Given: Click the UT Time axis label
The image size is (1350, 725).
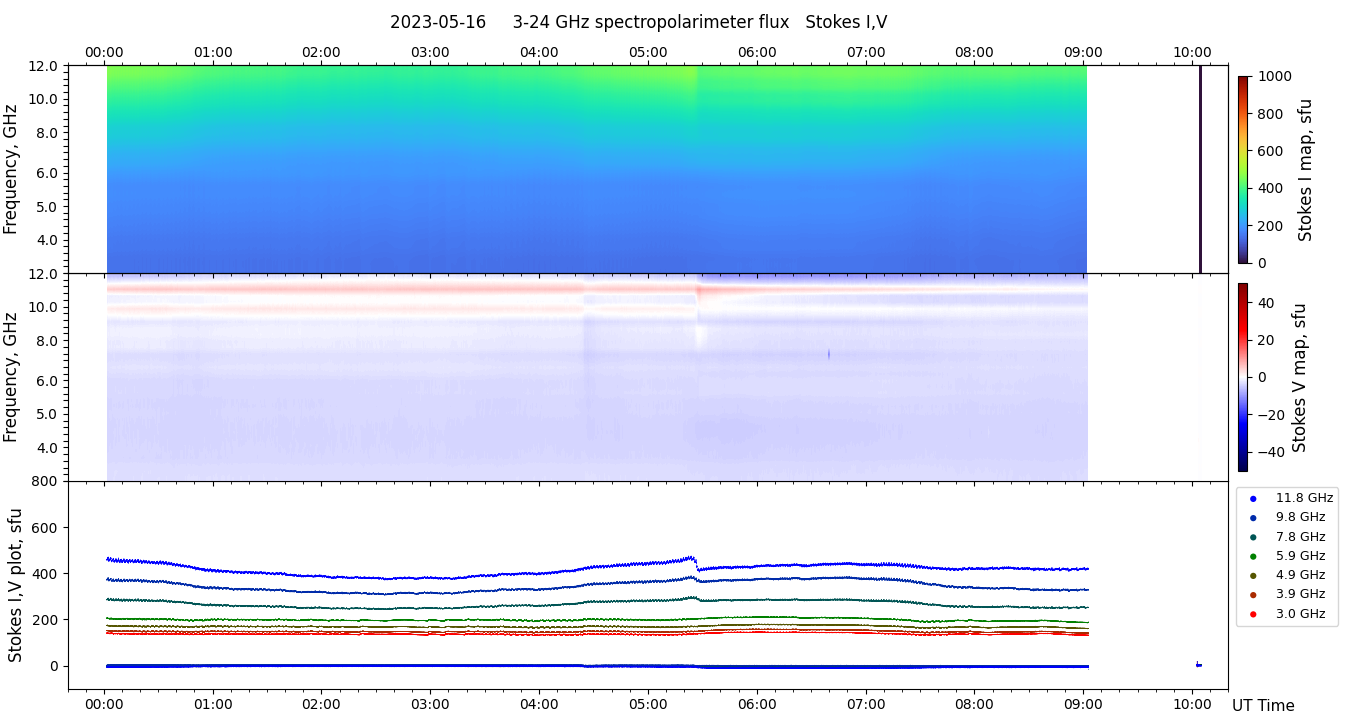Looking at the screenshot, I should pyautogui.click(x=1262, y=705).
